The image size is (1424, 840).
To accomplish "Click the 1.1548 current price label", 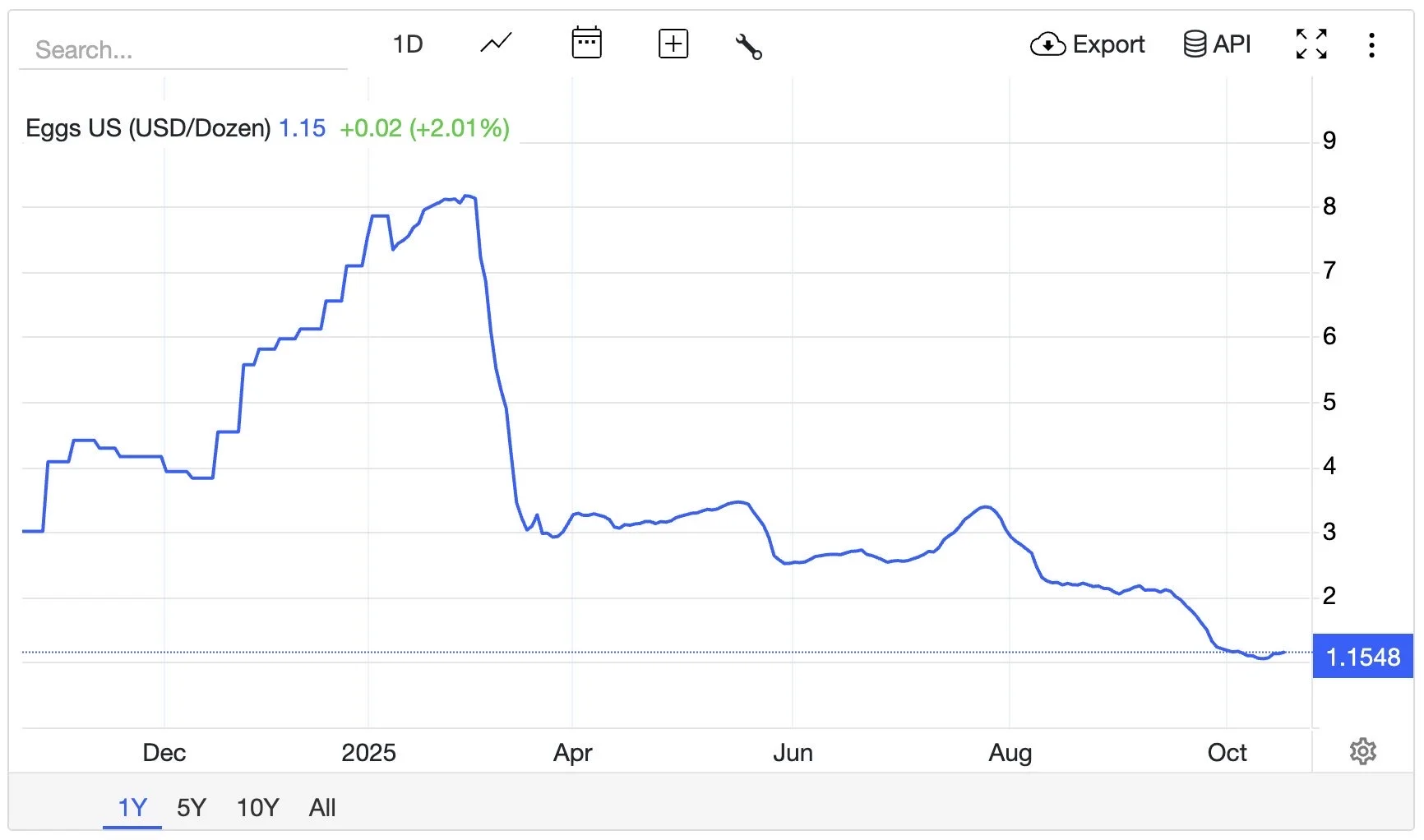I will click(1362, 657).
